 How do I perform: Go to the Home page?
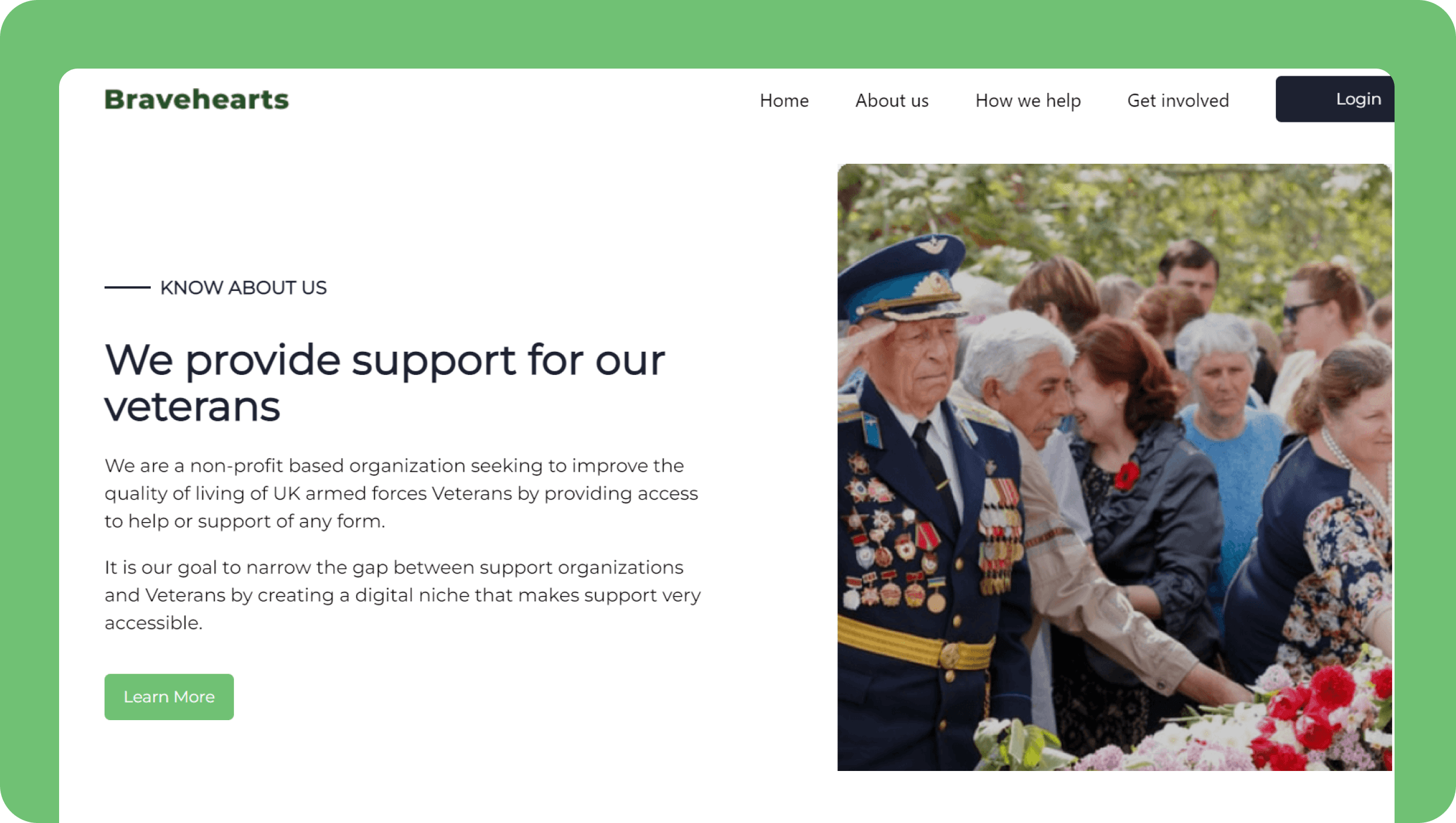click(784, 101)
